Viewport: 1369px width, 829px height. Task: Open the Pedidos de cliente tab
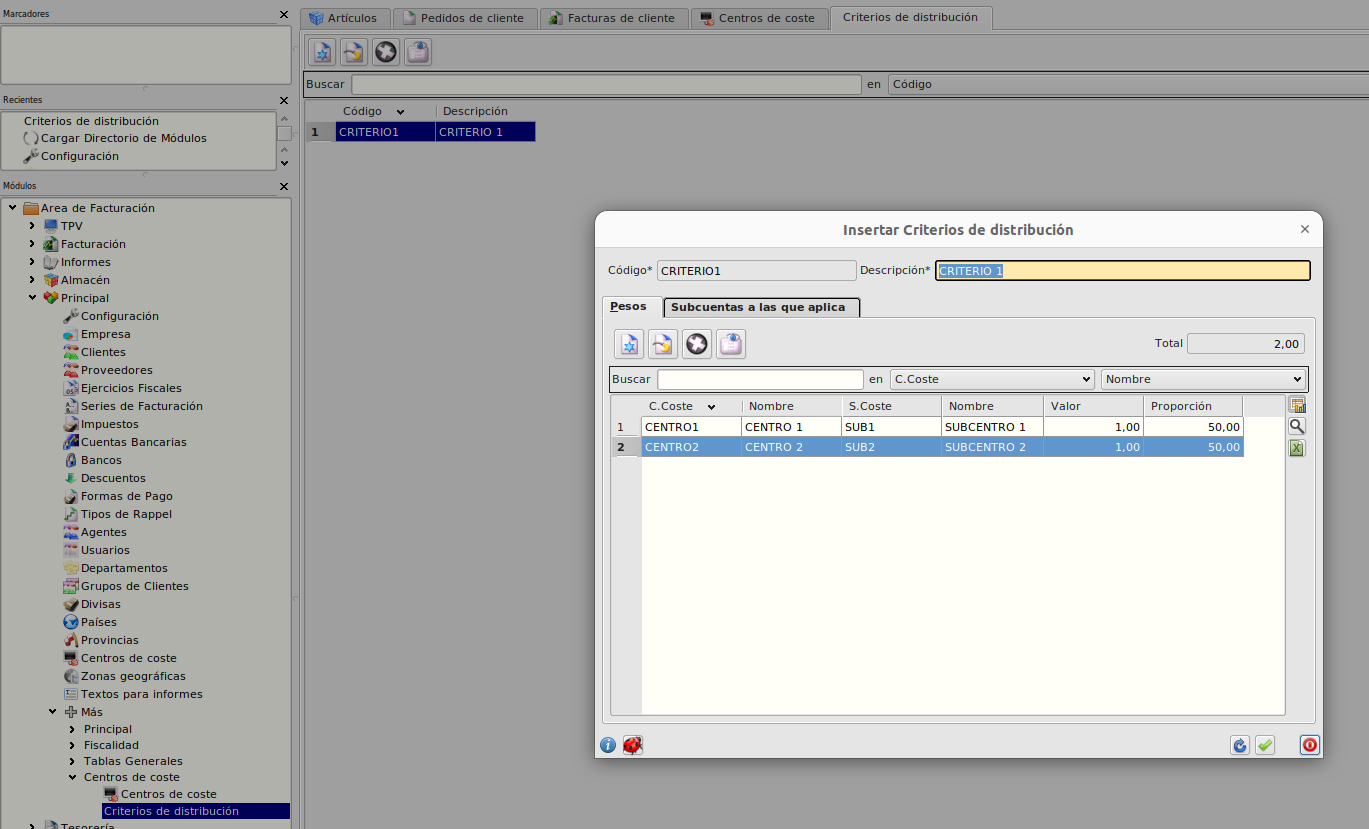[x=465, y=18]
